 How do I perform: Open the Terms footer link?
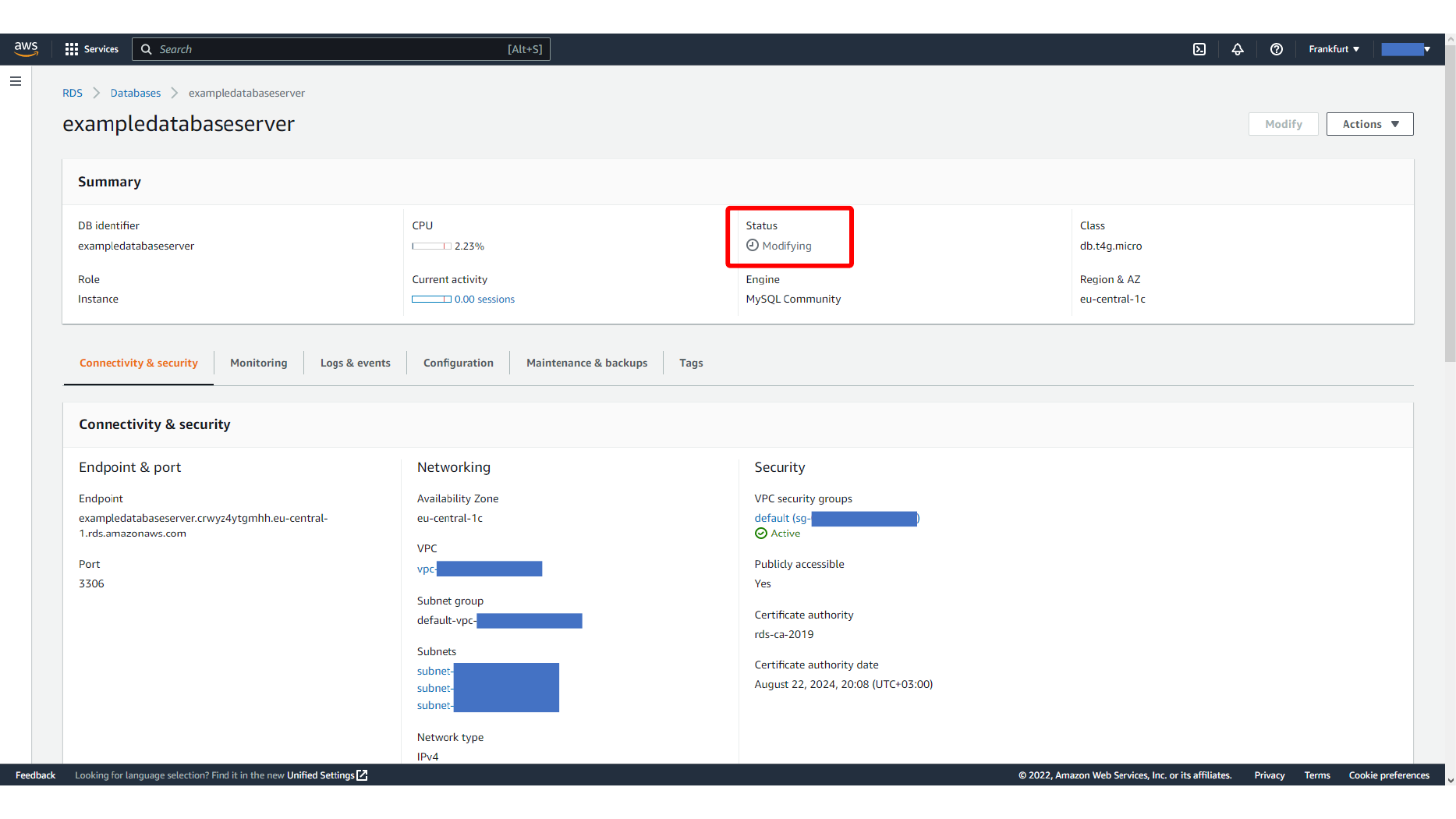[1317, 775]
